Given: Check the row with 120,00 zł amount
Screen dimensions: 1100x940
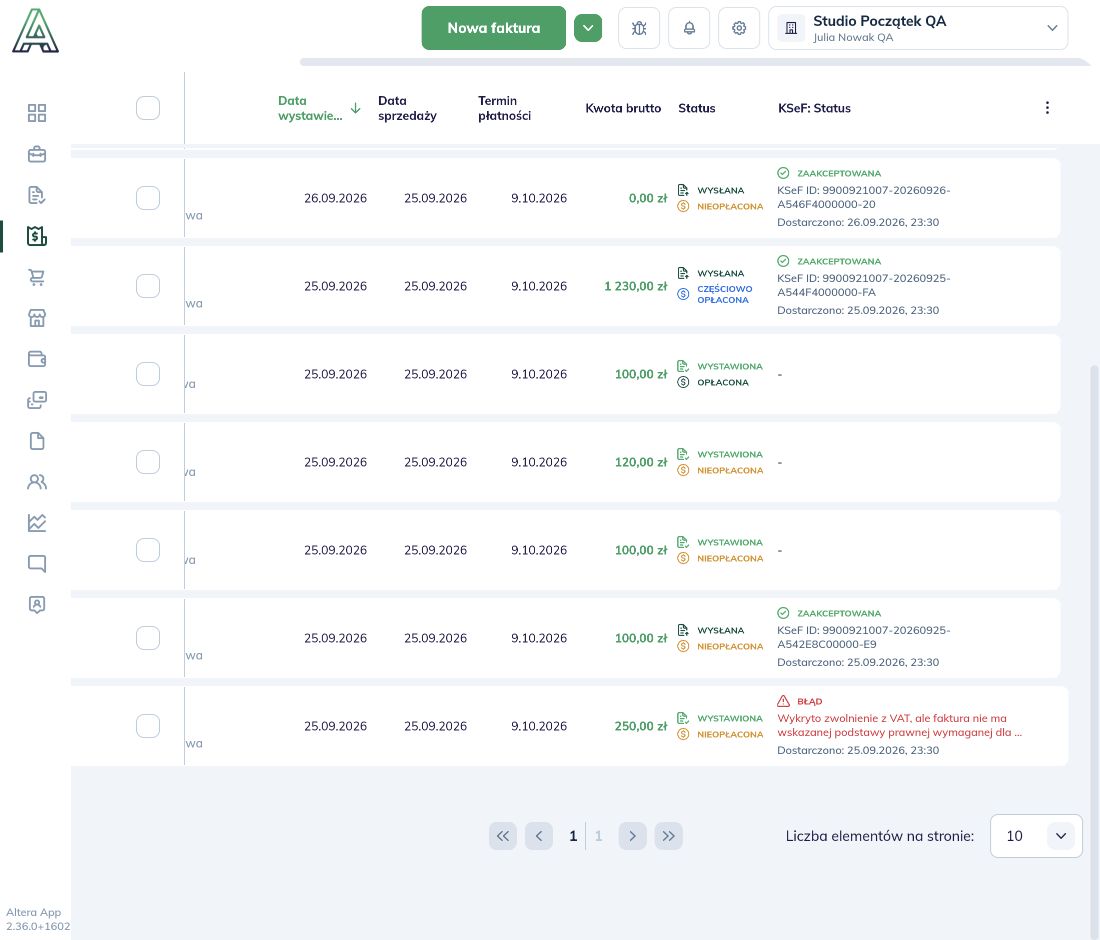Looking at the screenshot, I should (x=147, y=462).
